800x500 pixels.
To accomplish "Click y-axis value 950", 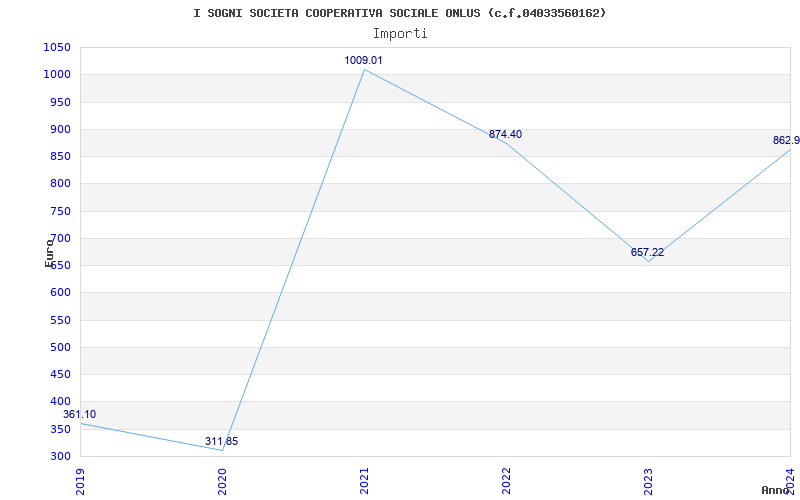I will (60, 102).
